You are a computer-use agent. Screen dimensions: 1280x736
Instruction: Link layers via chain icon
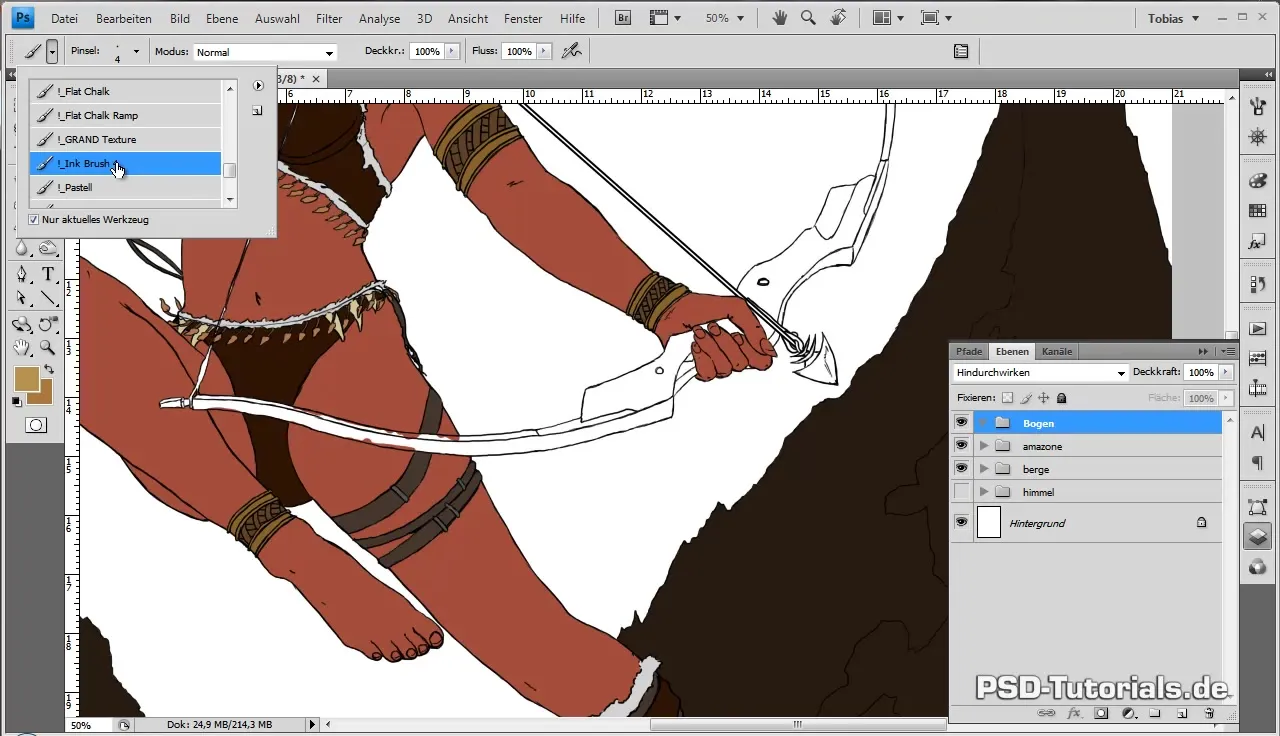1046,713
